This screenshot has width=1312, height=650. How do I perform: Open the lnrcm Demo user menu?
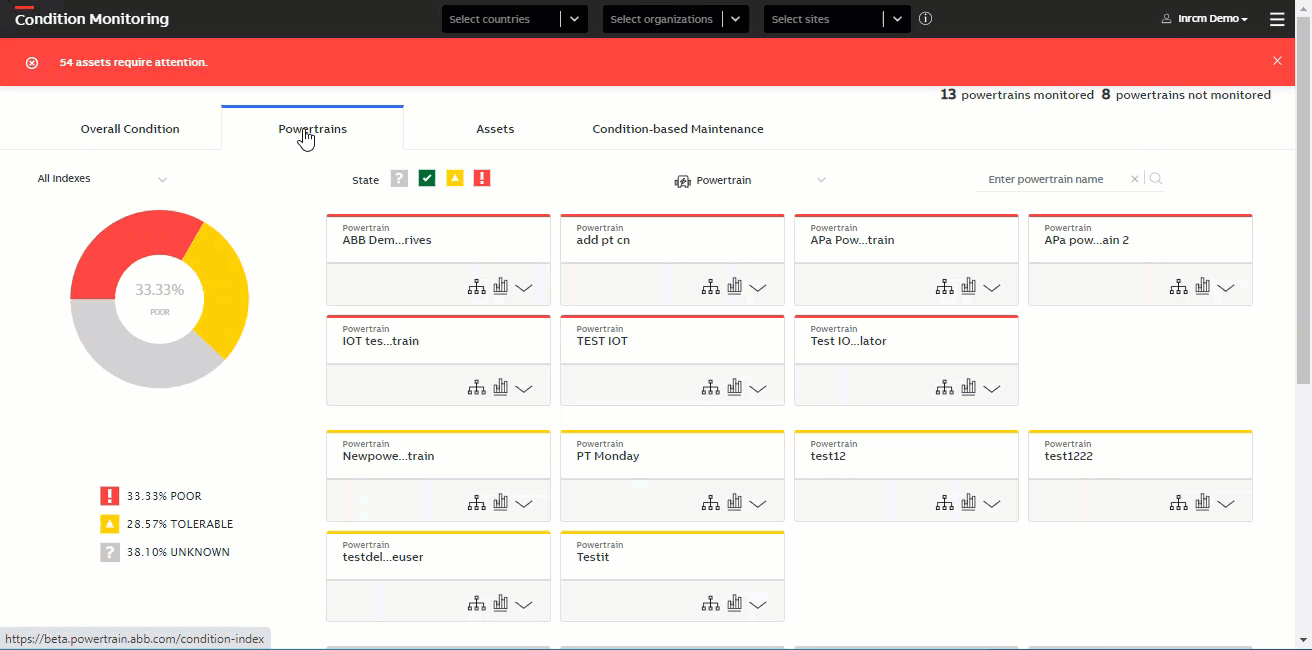pyautogui.click(x=1205, y=19)
